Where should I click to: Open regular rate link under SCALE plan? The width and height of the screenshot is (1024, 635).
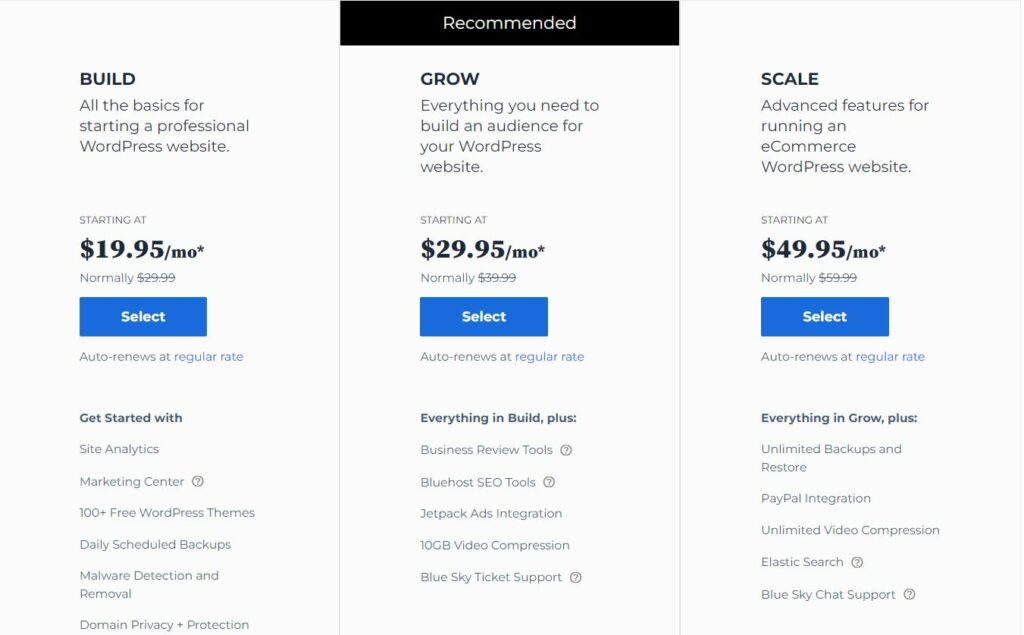tap(890, 357)
